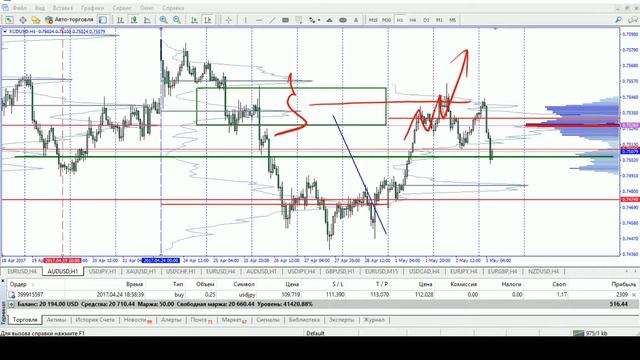640x360 pixels.
Task: Open the chat bubbles icon
Action: point(633,19)
